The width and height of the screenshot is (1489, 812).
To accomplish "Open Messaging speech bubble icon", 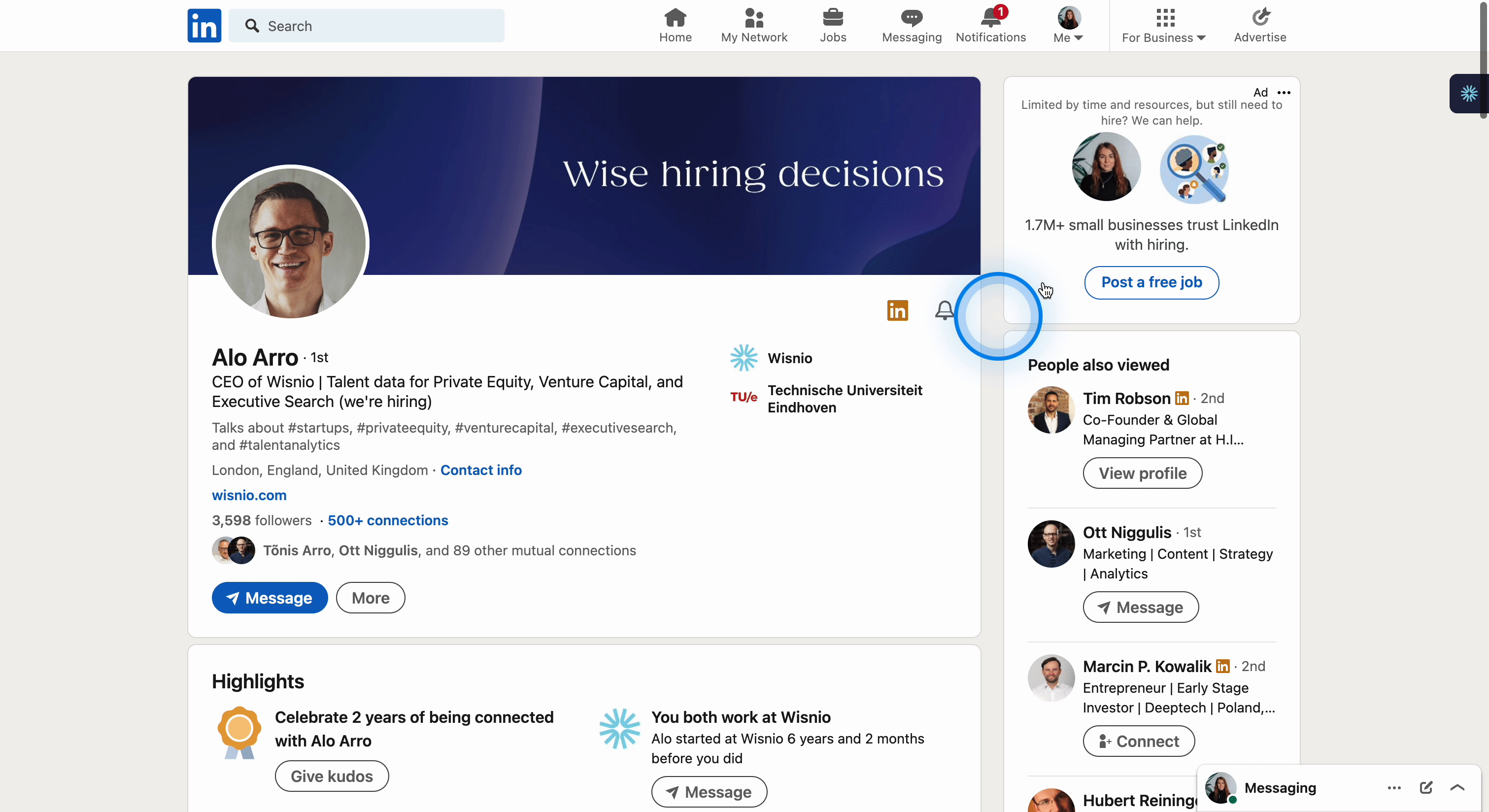I will coord(911,17).
